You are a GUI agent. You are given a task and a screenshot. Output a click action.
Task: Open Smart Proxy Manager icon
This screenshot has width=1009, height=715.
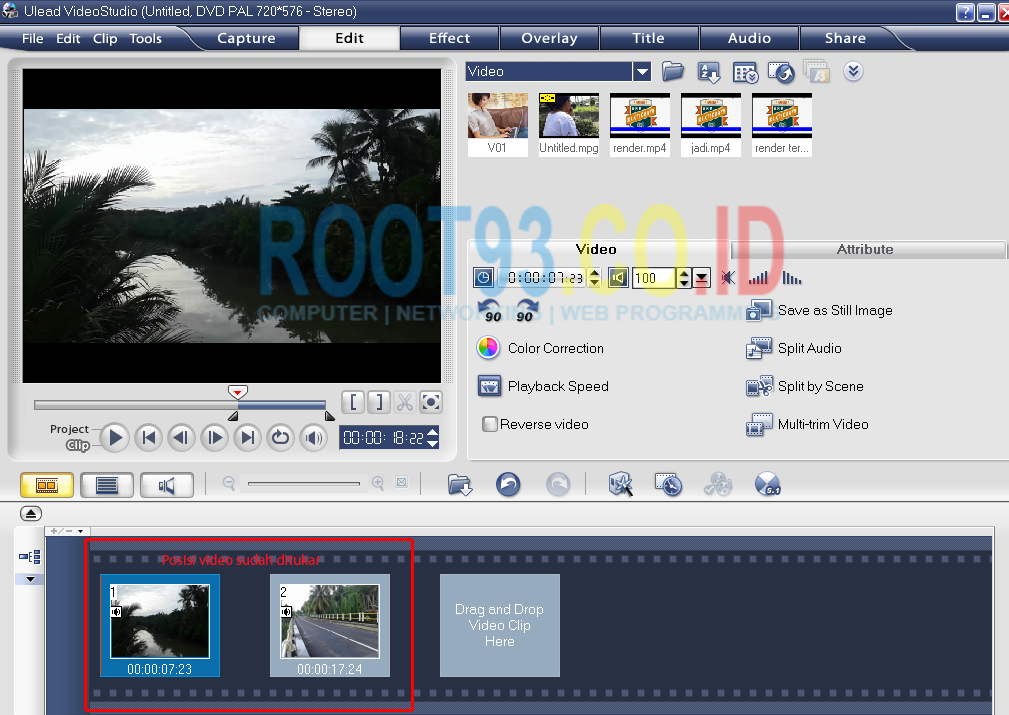pos(620,484)
